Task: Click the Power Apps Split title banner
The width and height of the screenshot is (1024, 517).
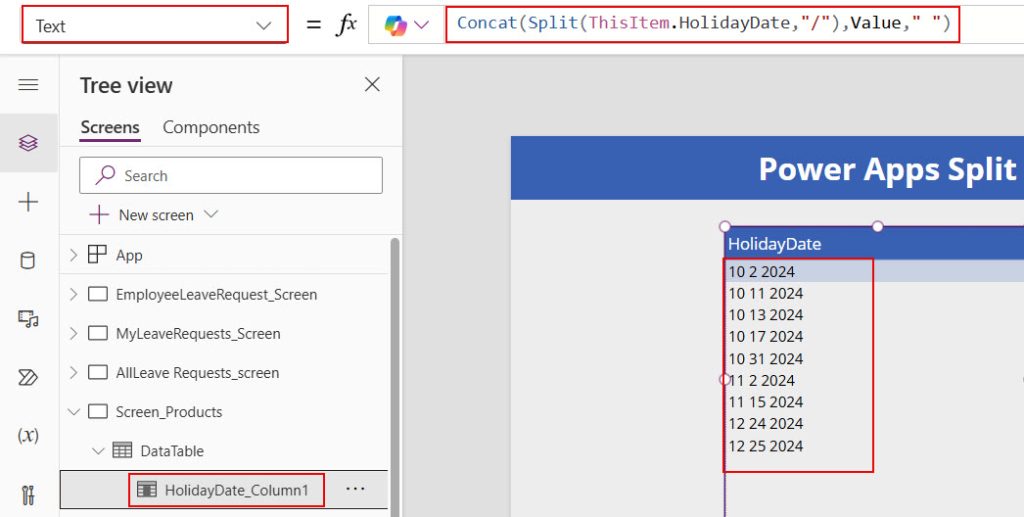Action: (x=767, y=168)
